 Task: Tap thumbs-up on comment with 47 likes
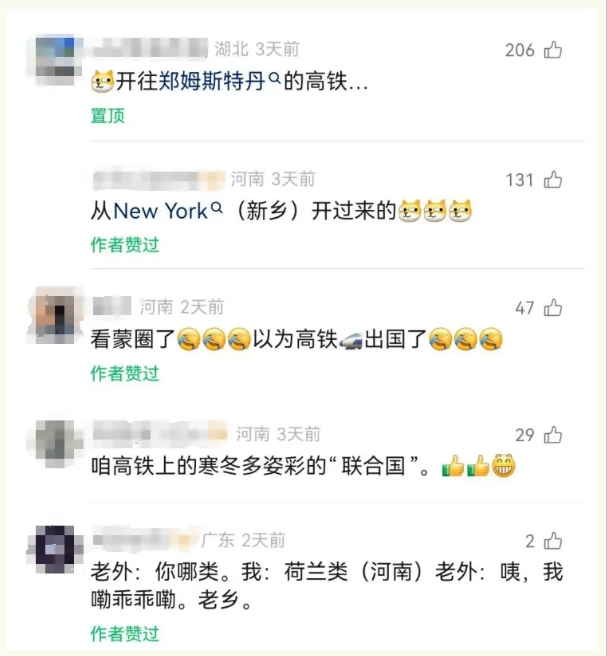click(x=553, y=308)
